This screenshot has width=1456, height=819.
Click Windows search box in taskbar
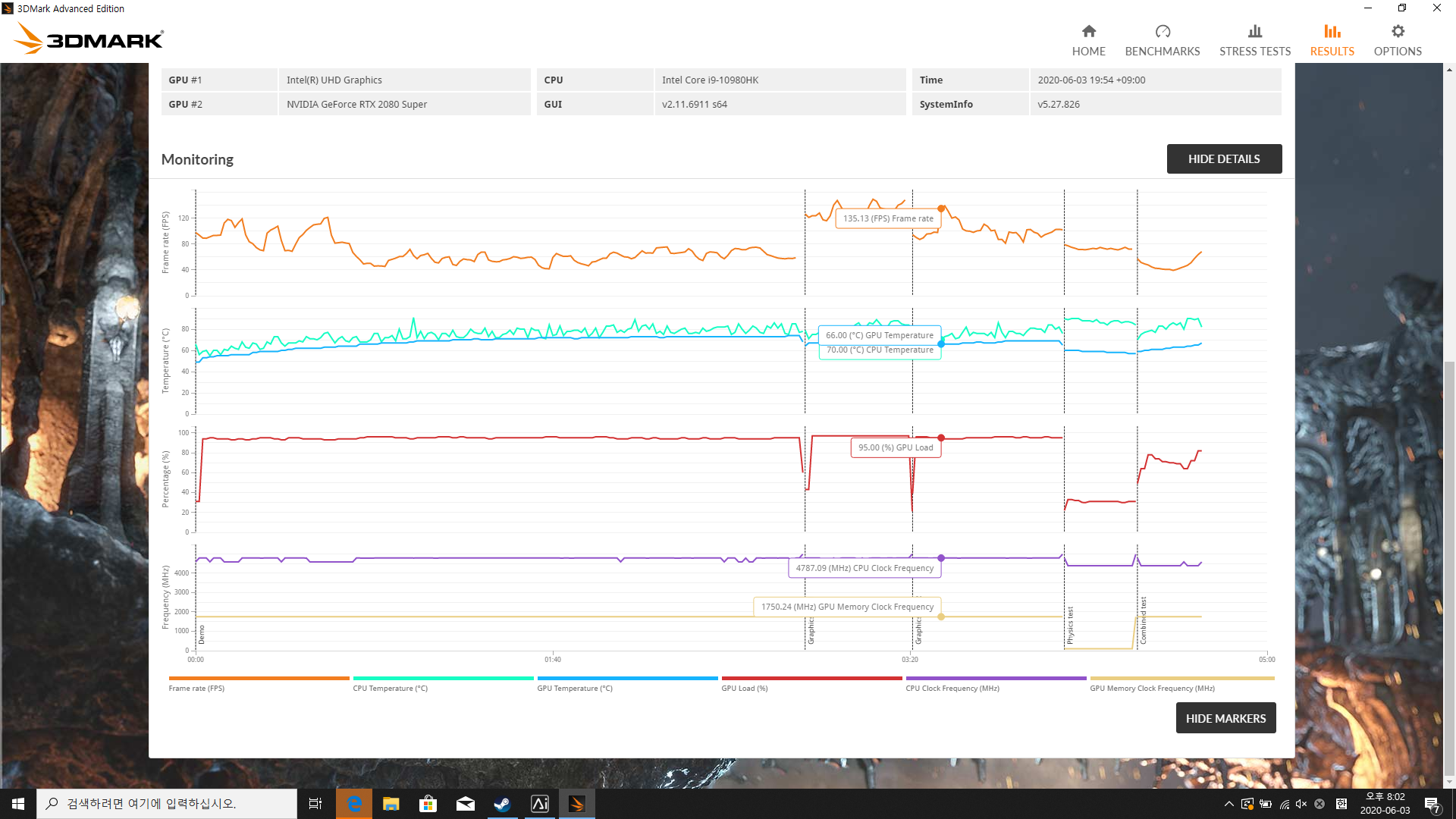(x=167, y=804)
